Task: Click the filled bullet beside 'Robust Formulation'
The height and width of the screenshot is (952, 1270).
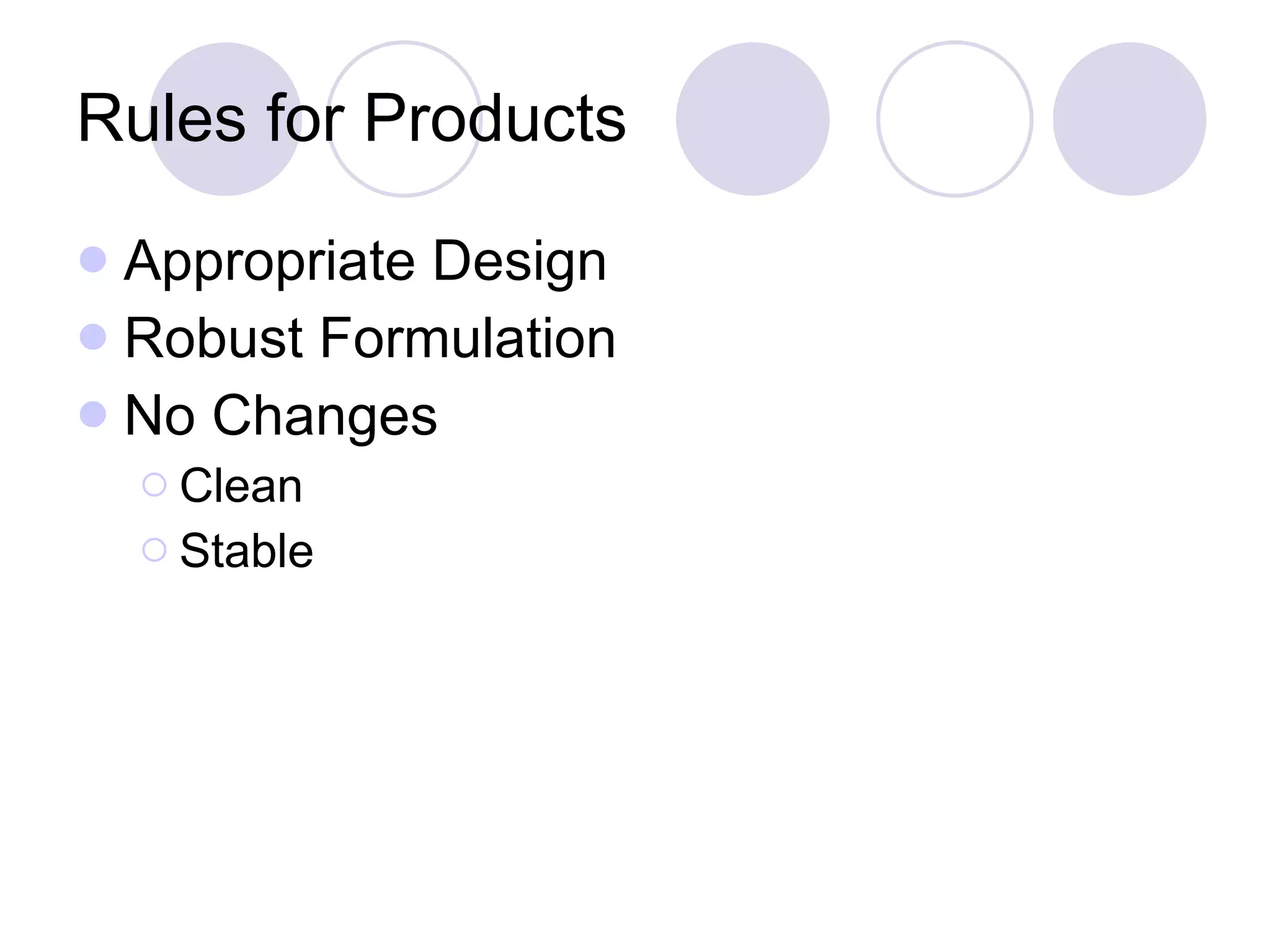Action: [x=93, y=337]
